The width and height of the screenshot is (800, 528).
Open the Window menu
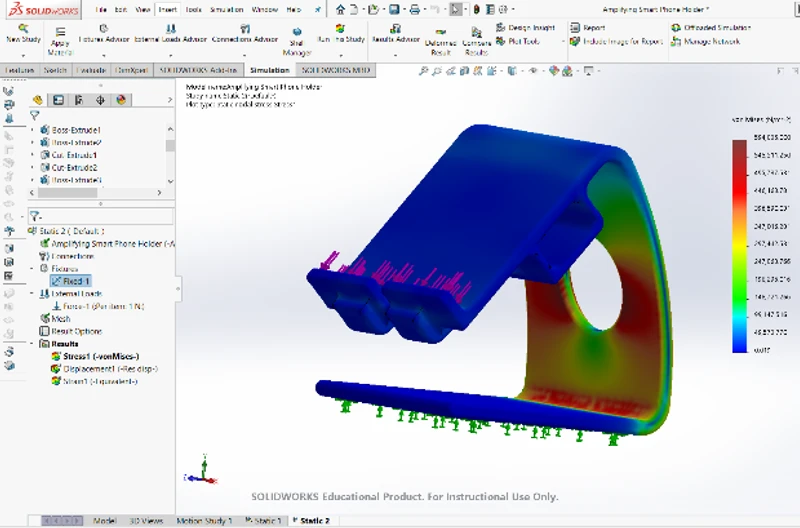coord(264,9)
